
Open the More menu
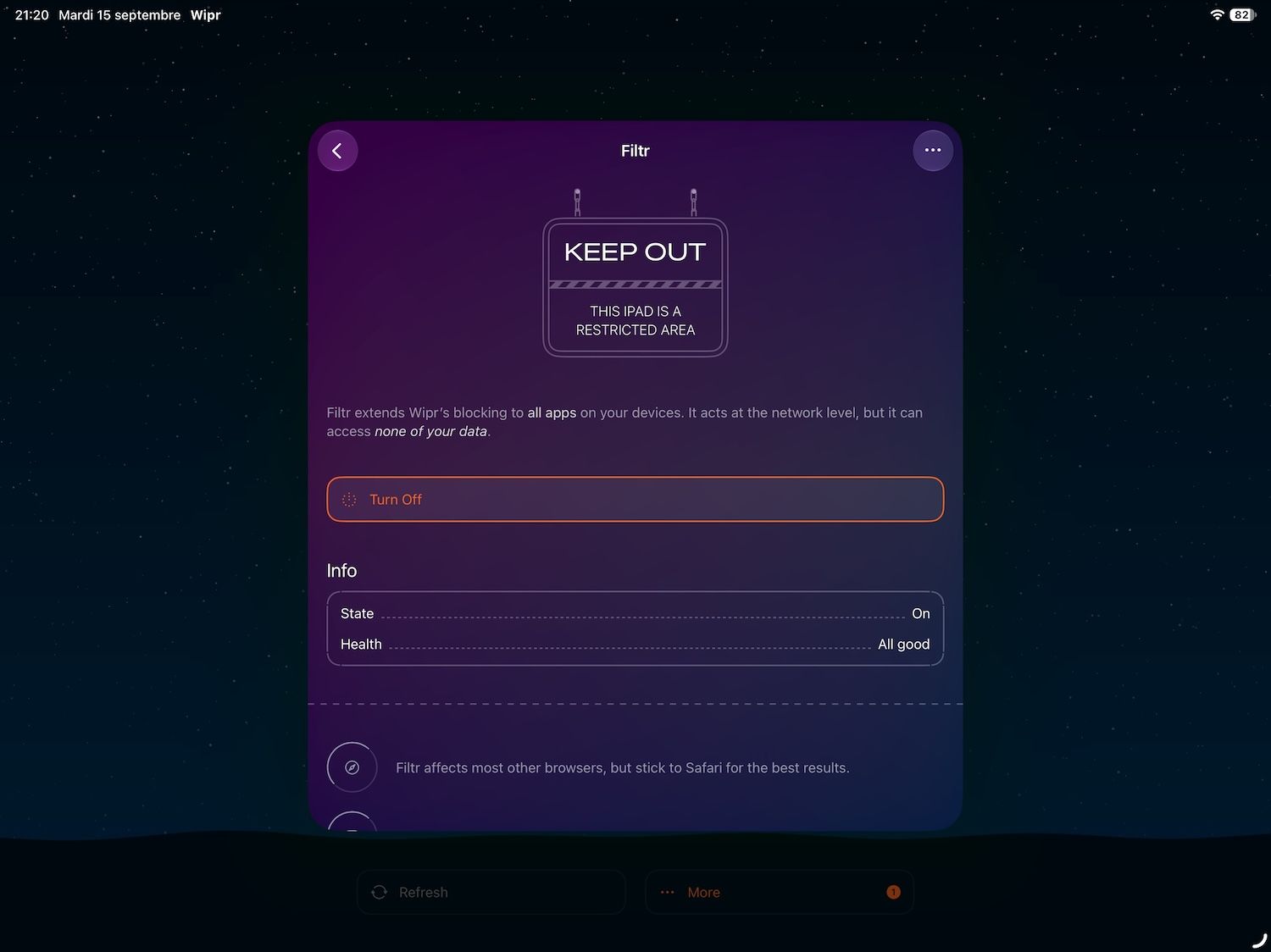click(780, 892)
